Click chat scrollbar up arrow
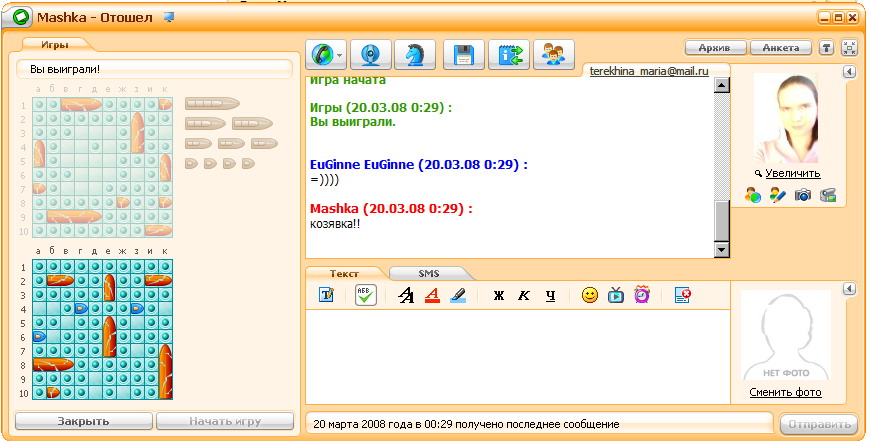The width and height of the screenshot is (871, 441). (722, 85)
